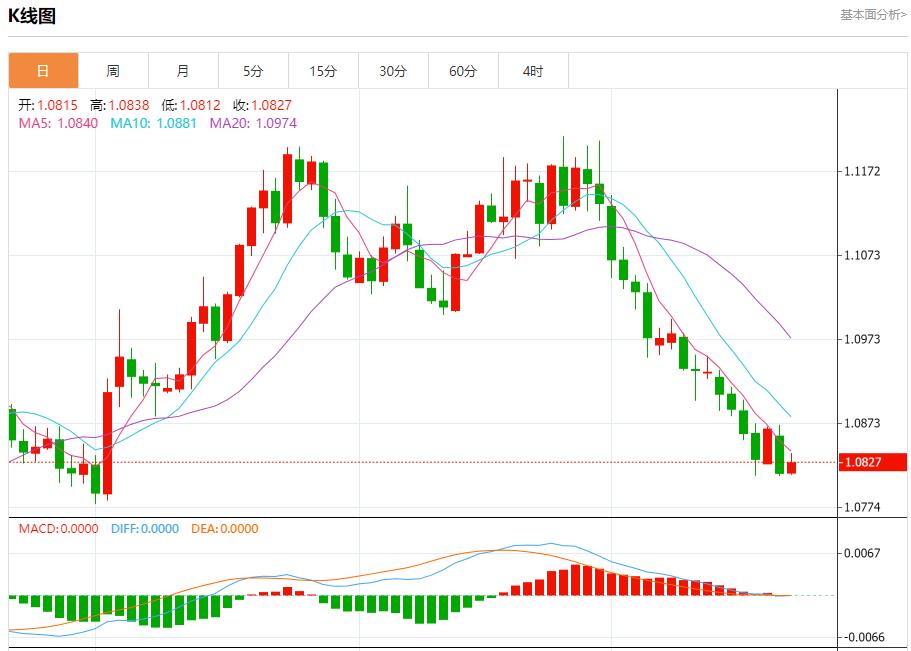Click the K线图 heading
This screenshot has height=651, width=911.
(x=32, y=16)
